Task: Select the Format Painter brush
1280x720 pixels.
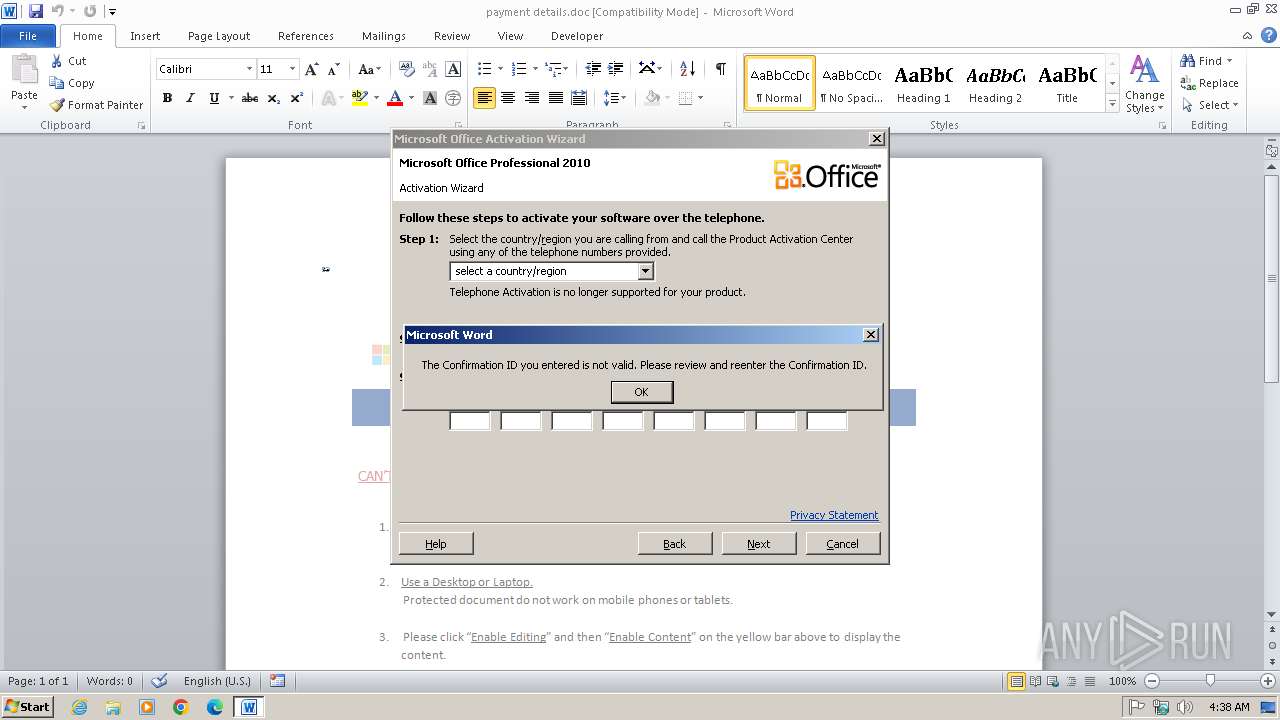Action: coord(57,105)
